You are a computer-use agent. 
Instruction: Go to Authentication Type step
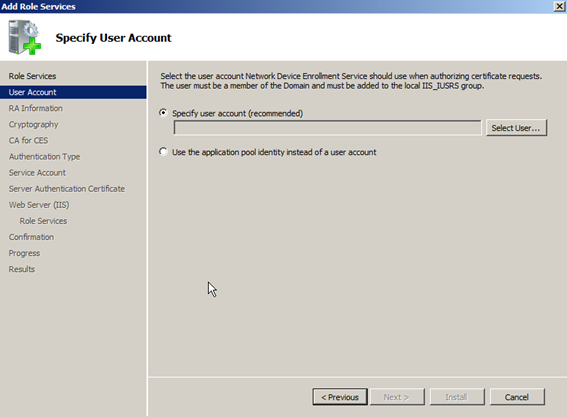tap(44, 157)
